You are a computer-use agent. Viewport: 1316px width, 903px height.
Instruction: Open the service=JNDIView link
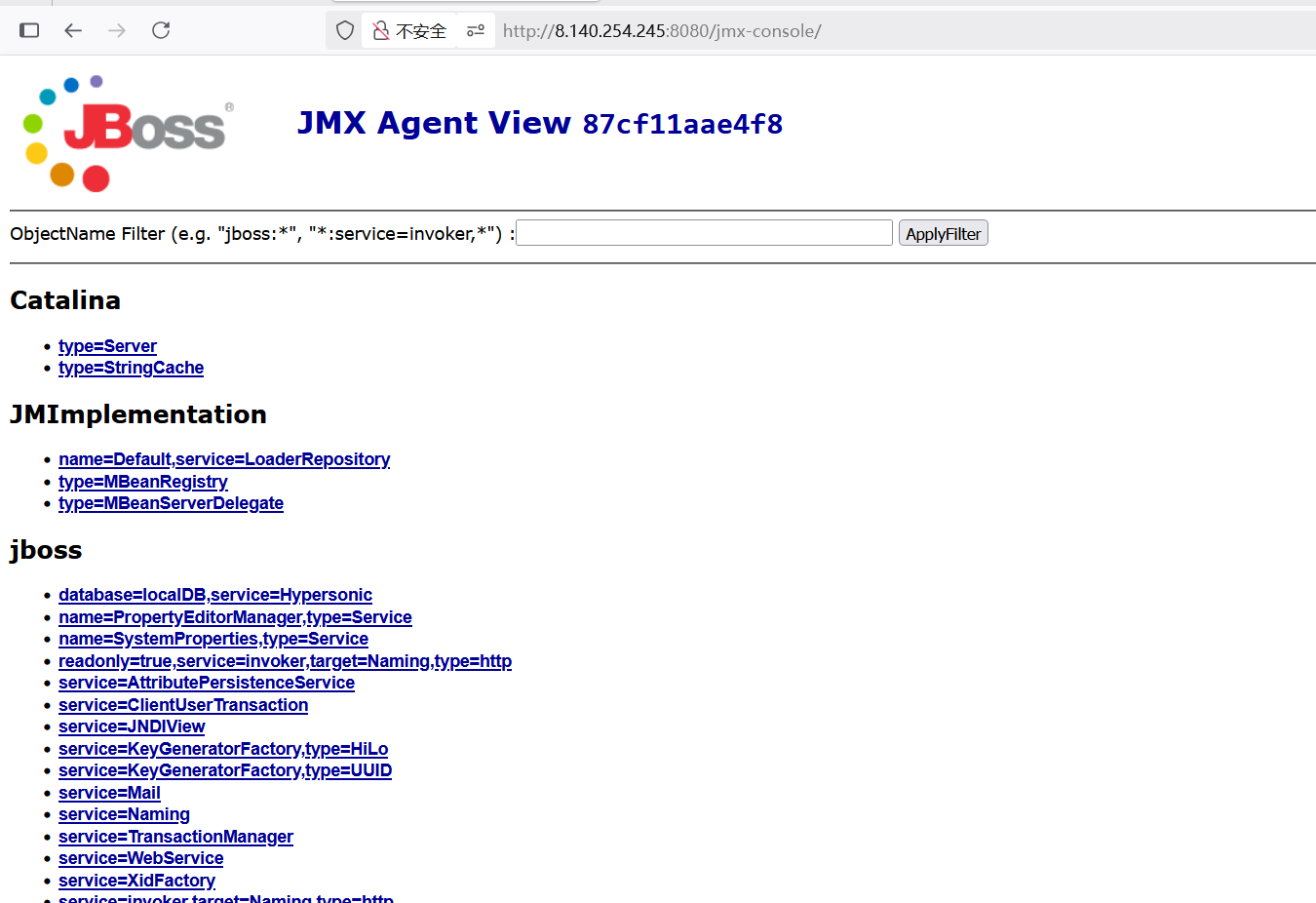pyautogui.click(x=132, y=726)
